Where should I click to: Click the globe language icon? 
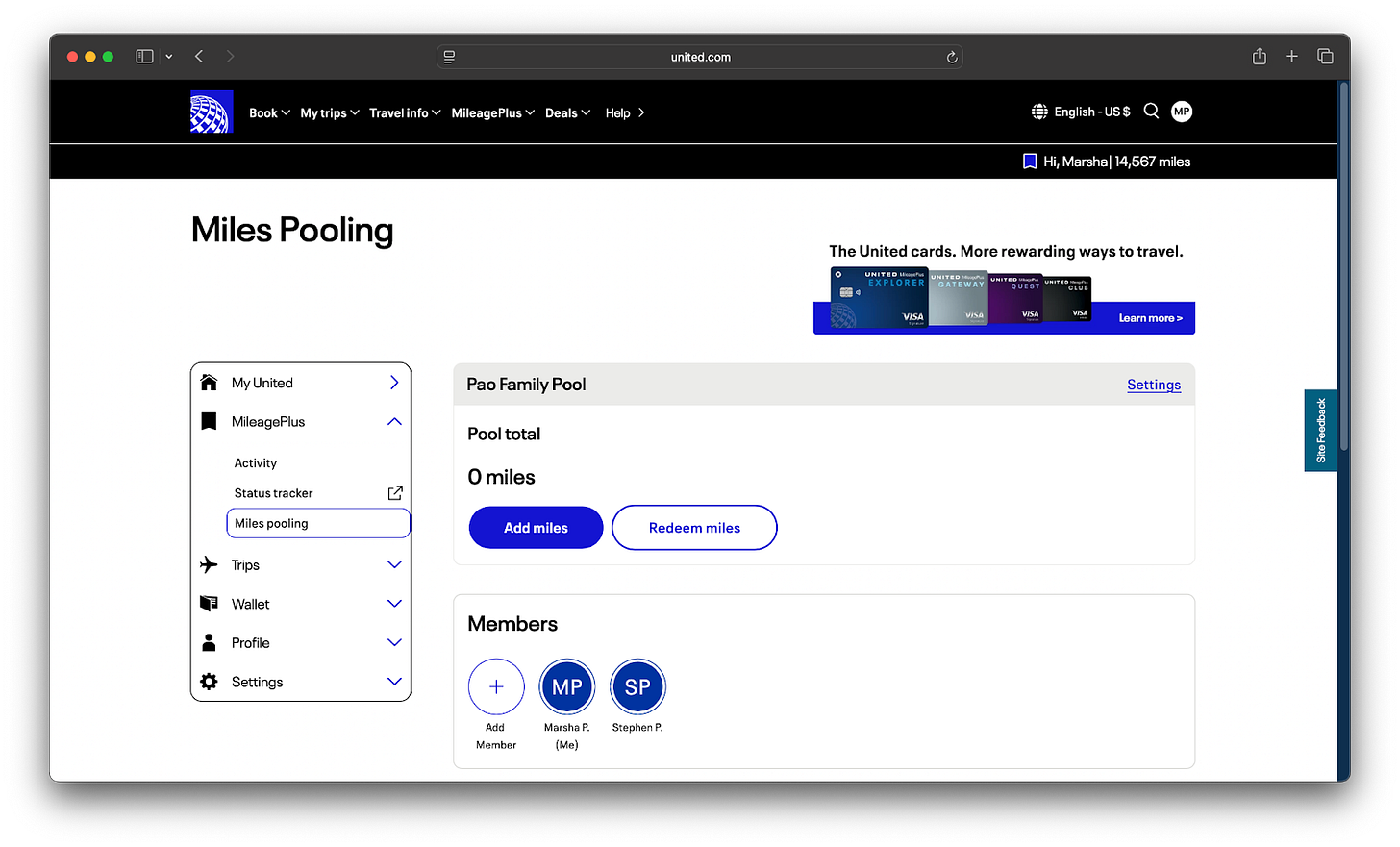point(1039,112)
